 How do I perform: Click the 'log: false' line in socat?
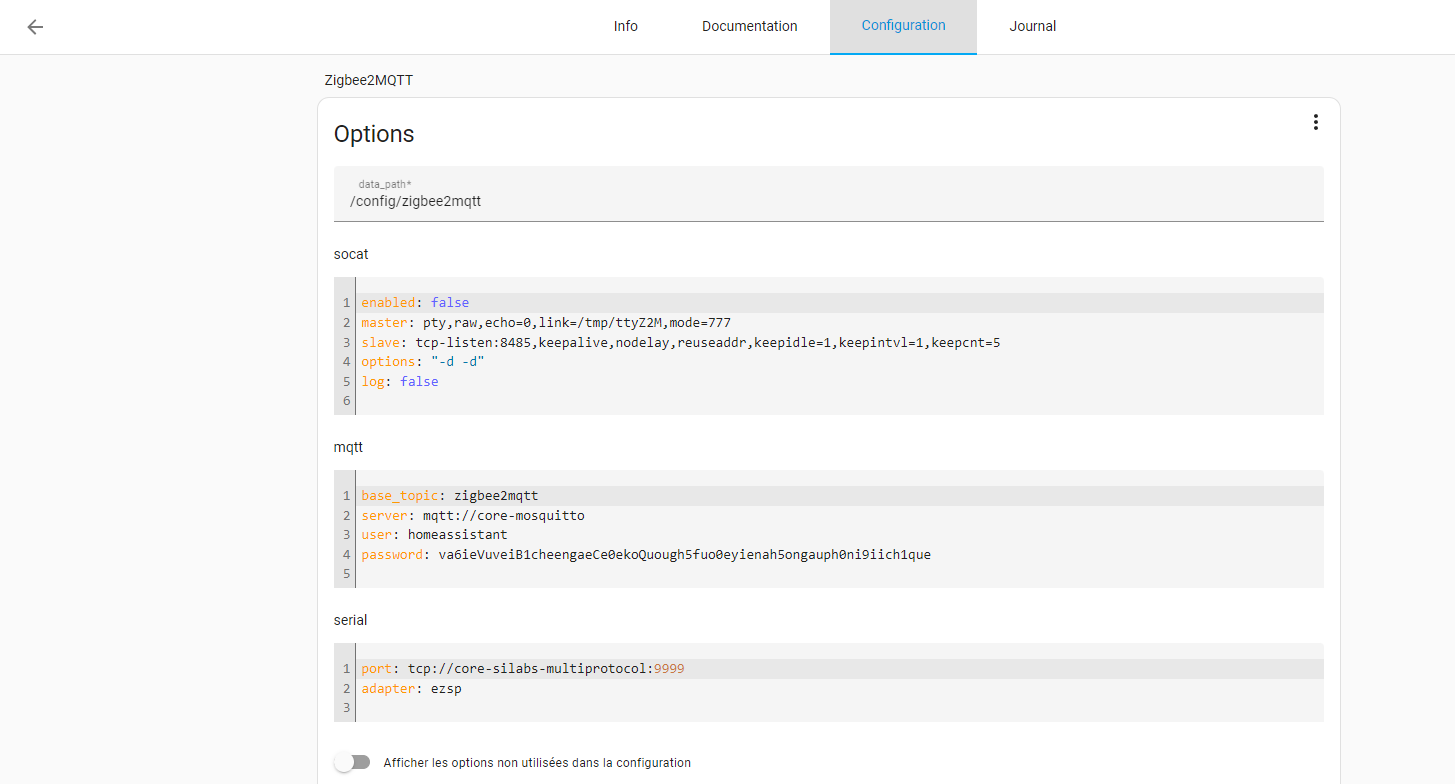[400, 382]
